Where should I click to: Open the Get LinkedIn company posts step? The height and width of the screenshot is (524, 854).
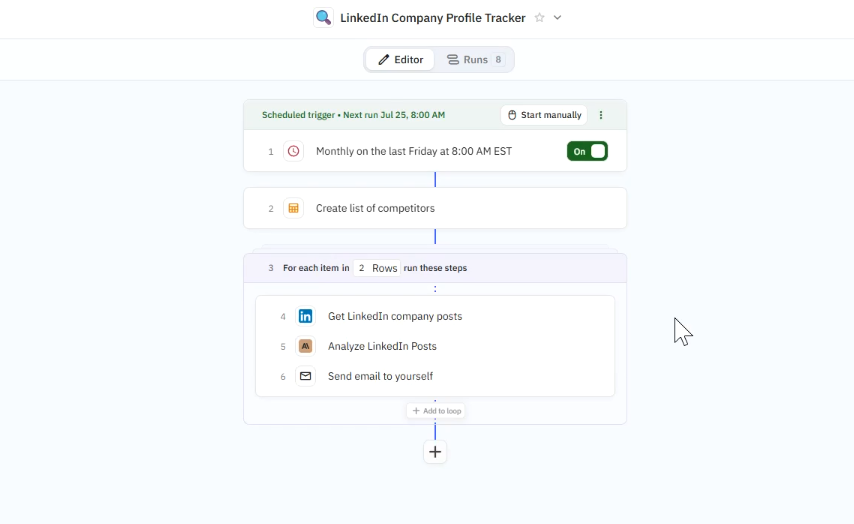click(x=435, y=316)
